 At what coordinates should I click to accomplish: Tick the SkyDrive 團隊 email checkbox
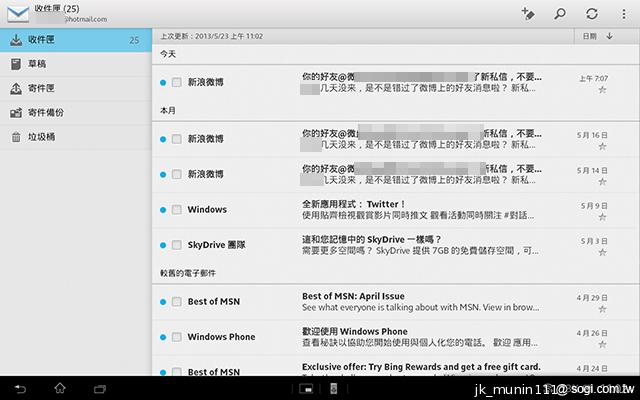[x=176, y=245]
